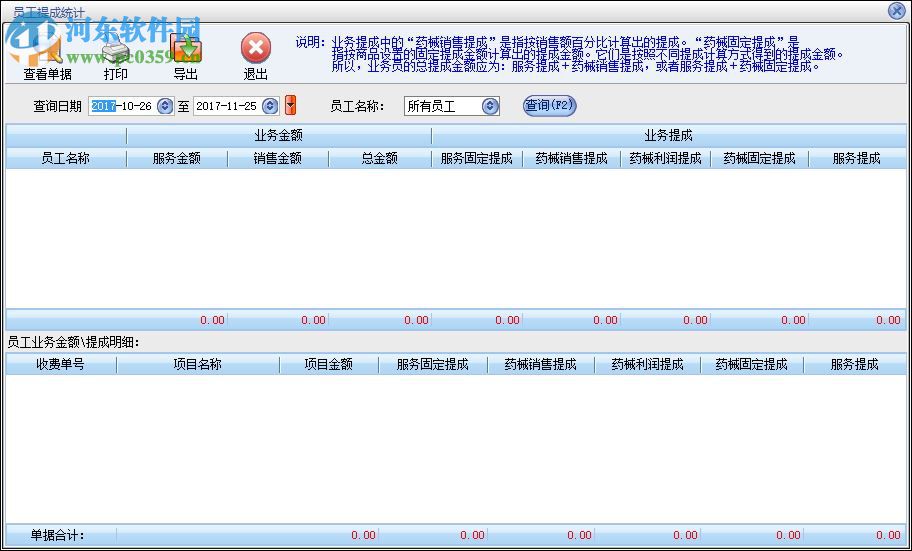Expand the 所有员工 employee dropdown
Viewport: 912px width, 551px height.
coord(490,106)
